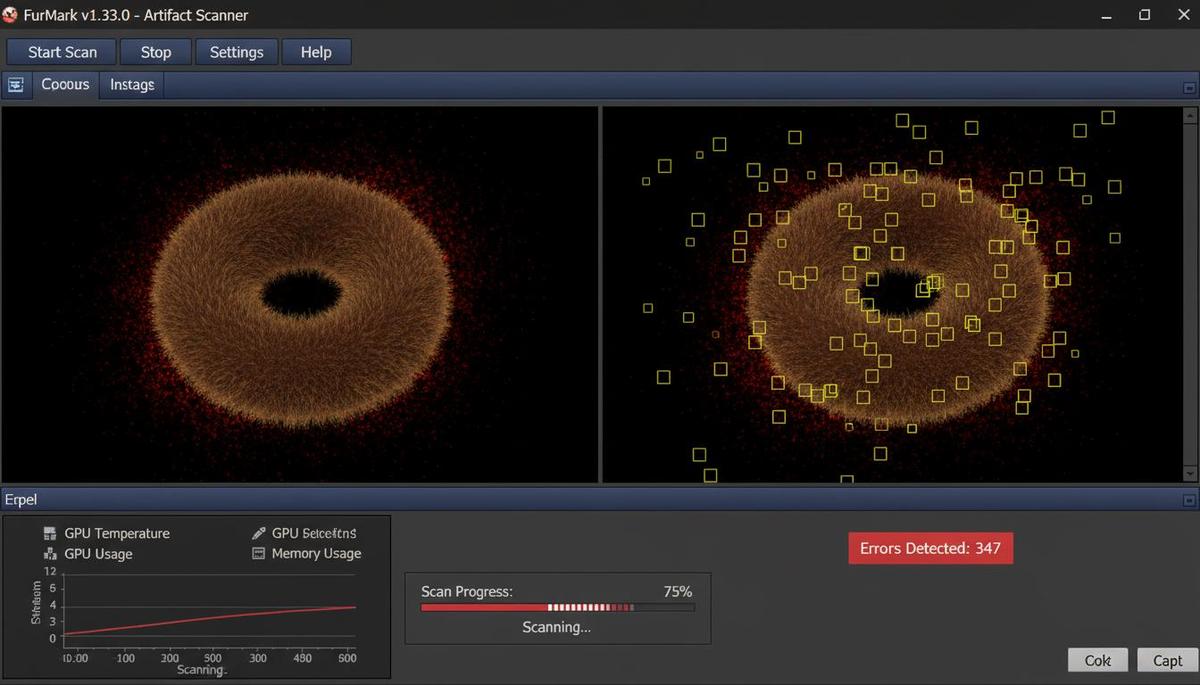The image size is (1200, 685).
Task: Click the GPU Usage legend icon
Action: pos(51,553)
